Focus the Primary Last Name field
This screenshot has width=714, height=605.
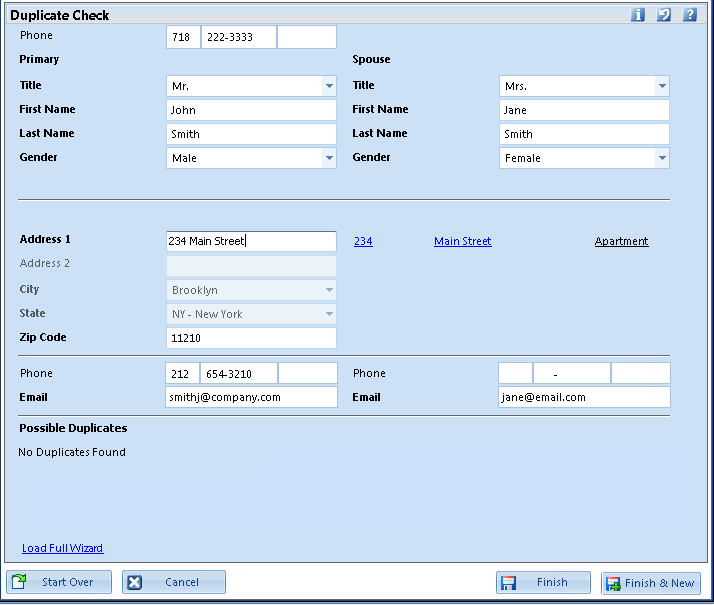point(251,134)
